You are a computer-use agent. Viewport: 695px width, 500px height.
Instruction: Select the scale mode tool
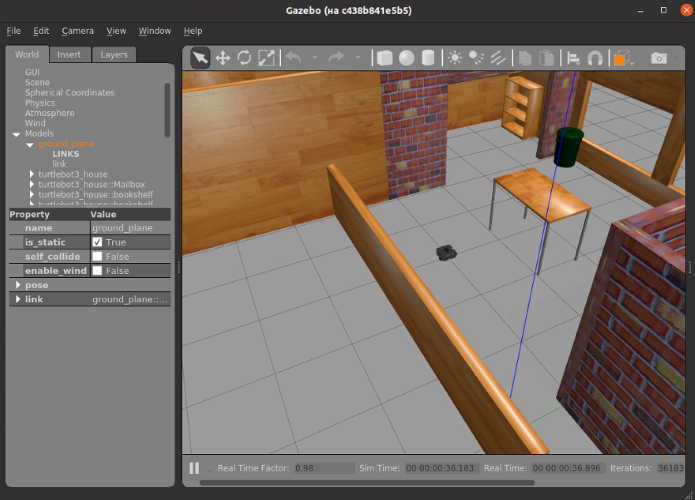pyautogui.click(x=266, y=58)
